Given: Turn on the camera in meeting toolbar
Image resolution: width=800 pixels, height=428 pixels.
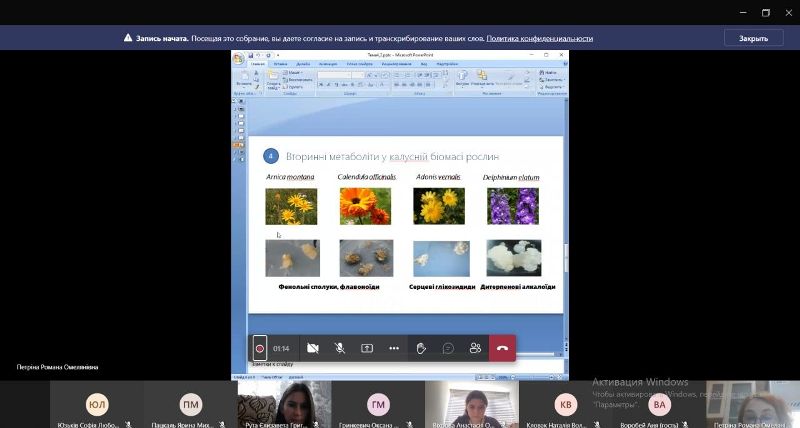Looking at the screenshot, I should (x=313, y=348).
